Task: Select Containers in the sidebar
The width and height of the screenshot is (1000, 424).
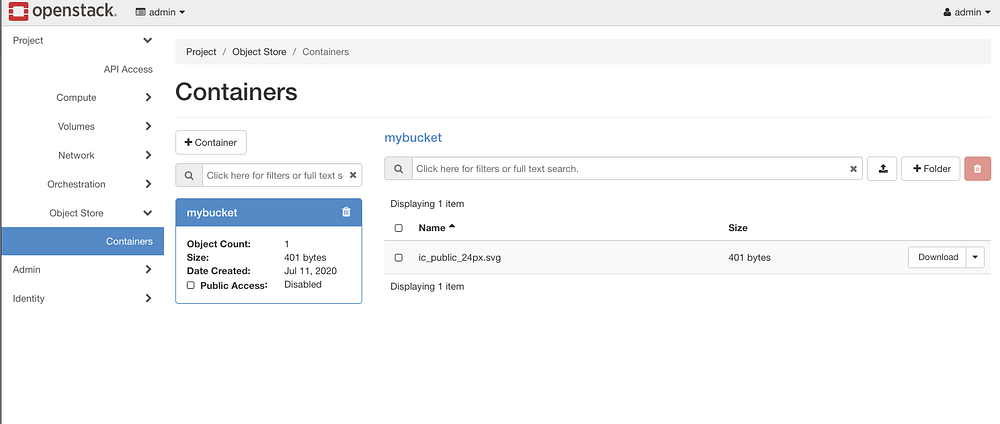Action: click(129, 241)
